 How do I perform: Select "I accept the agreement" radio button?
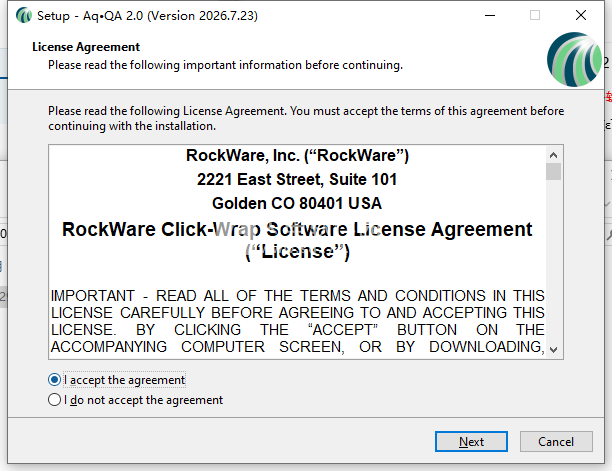pyautogui.click(x=54, y=380)
